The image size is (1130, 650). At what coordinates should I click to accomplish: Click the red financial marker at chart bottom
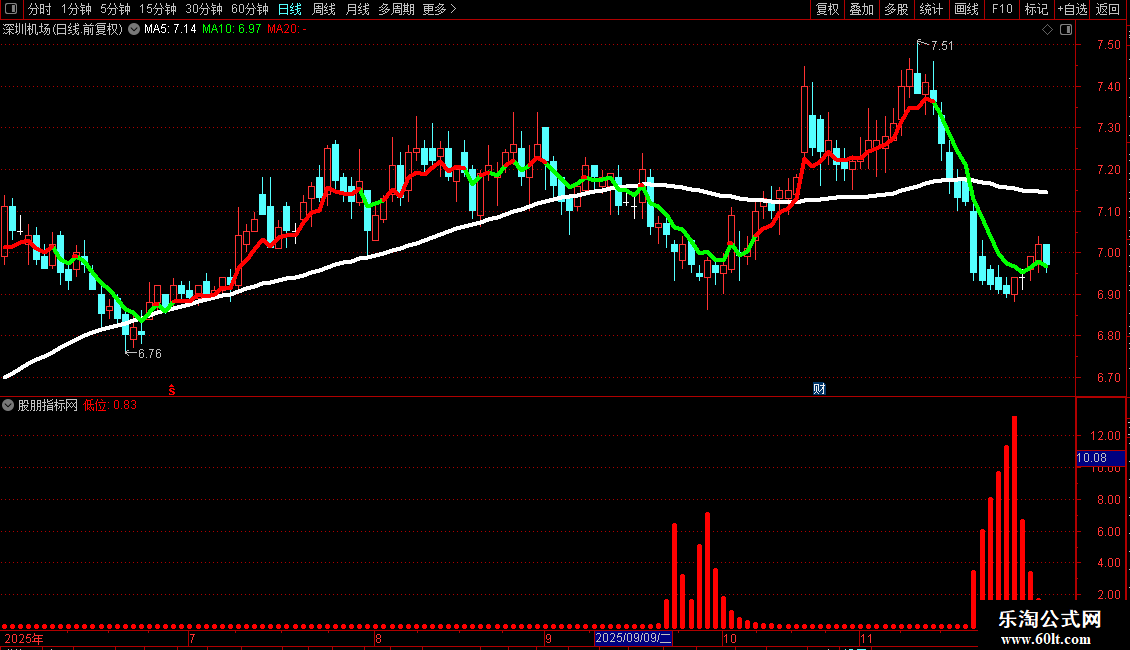click(172, 390)
